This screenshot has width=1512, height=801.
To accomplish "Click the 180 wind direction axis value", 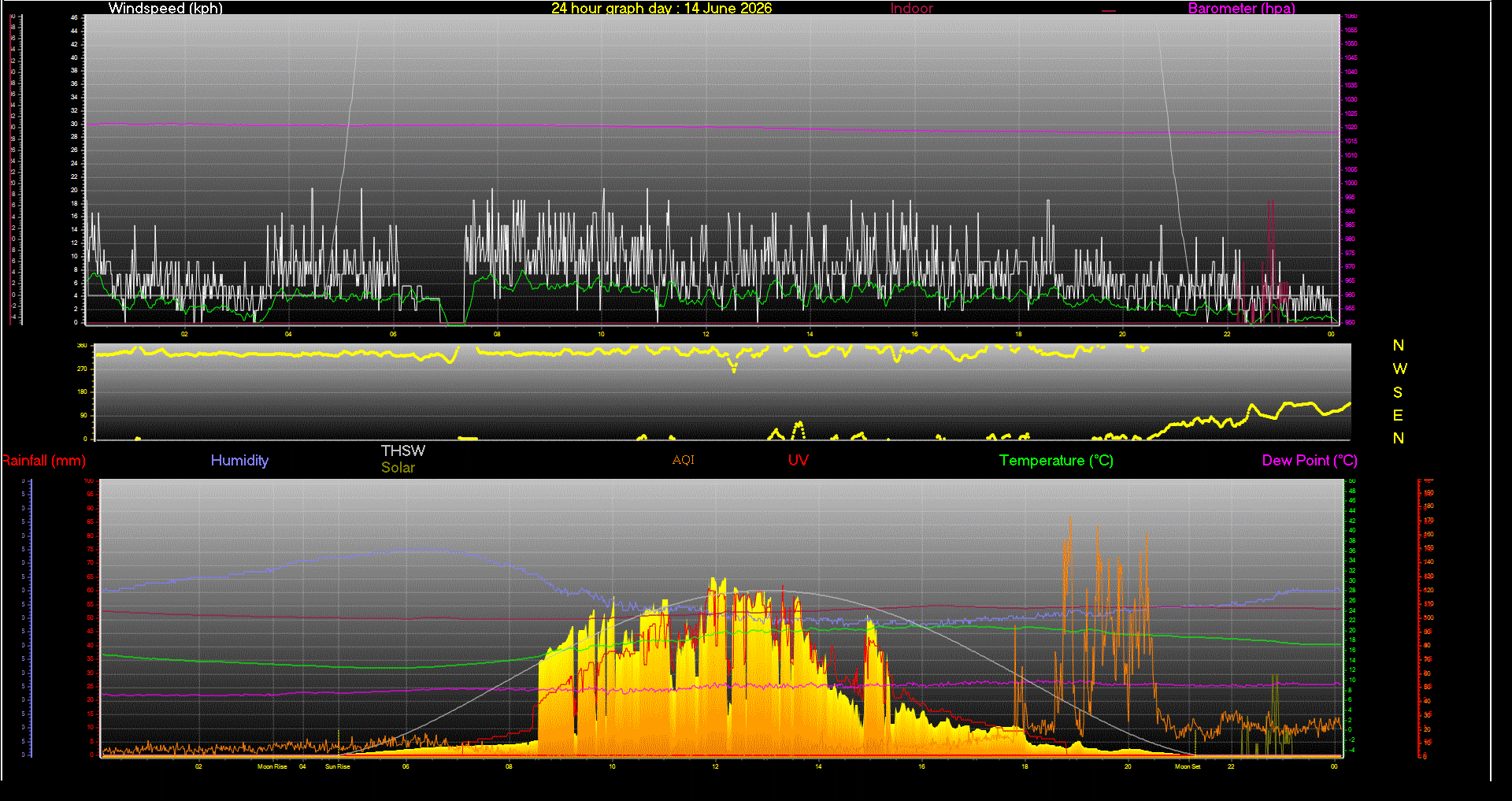I will [82, 391].
